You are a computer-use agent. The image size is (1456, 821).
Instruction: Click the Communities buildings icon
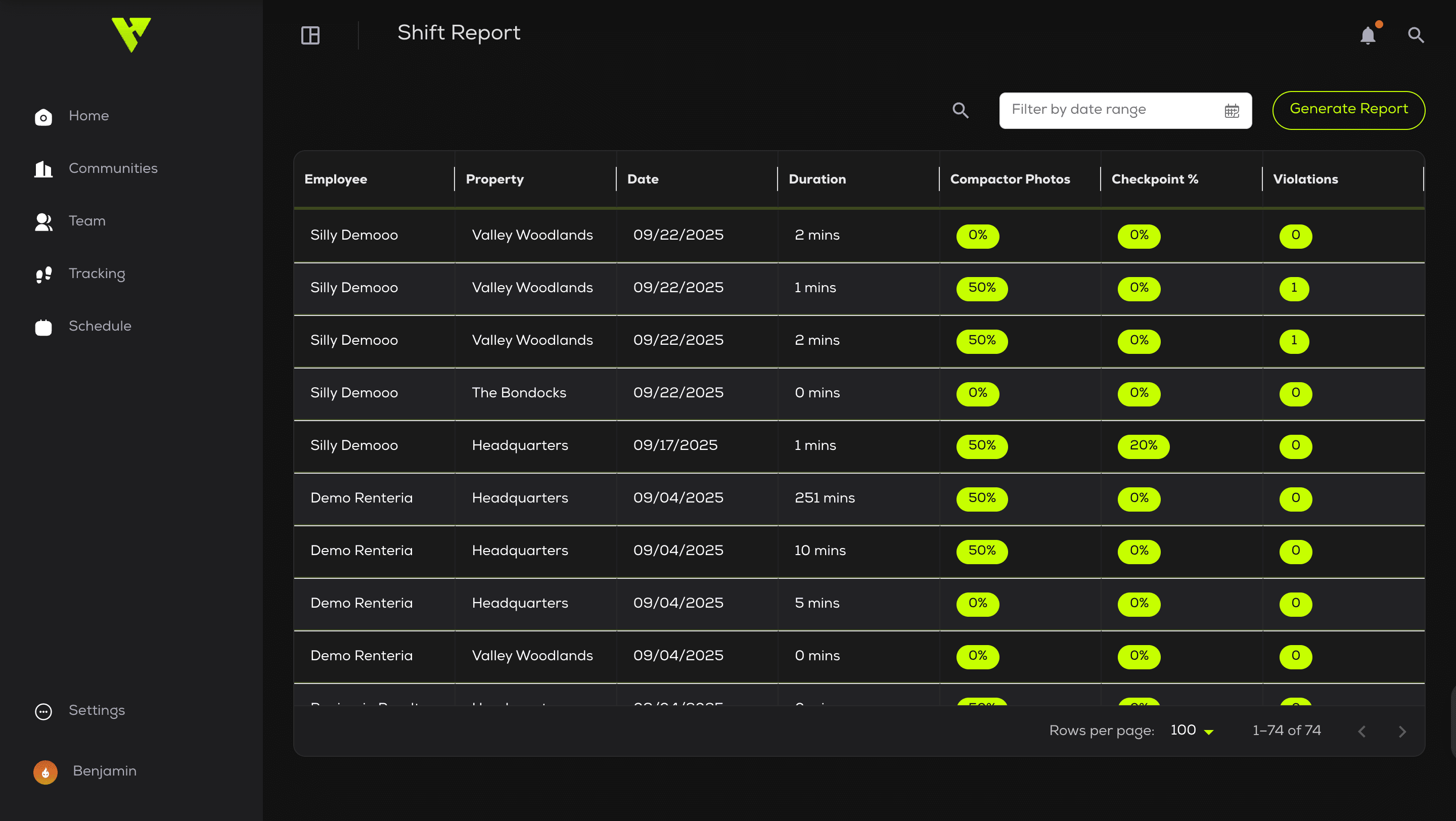[x=43, y=168]
